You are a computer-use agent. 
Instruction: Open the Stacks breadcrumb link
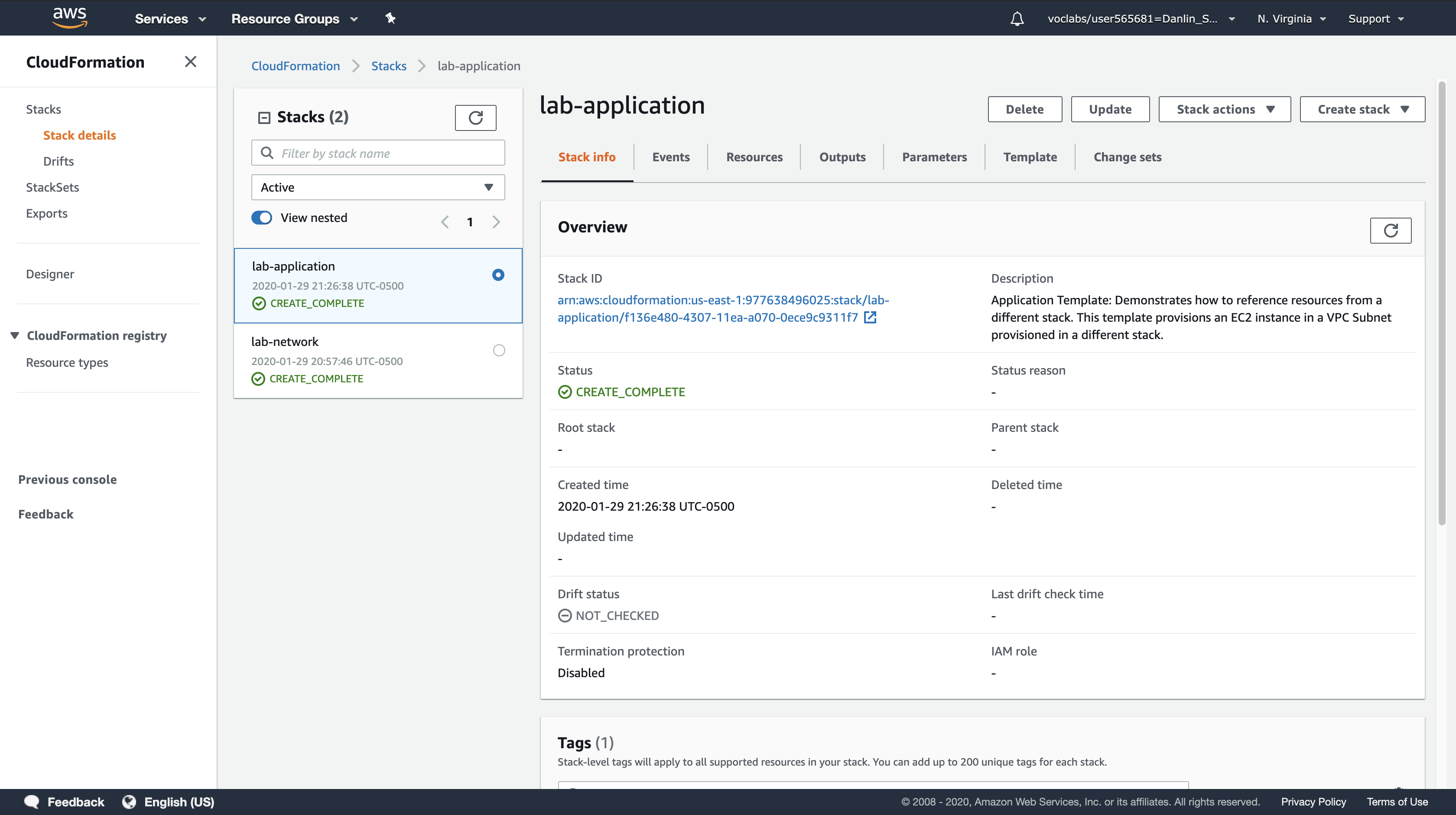388,65
